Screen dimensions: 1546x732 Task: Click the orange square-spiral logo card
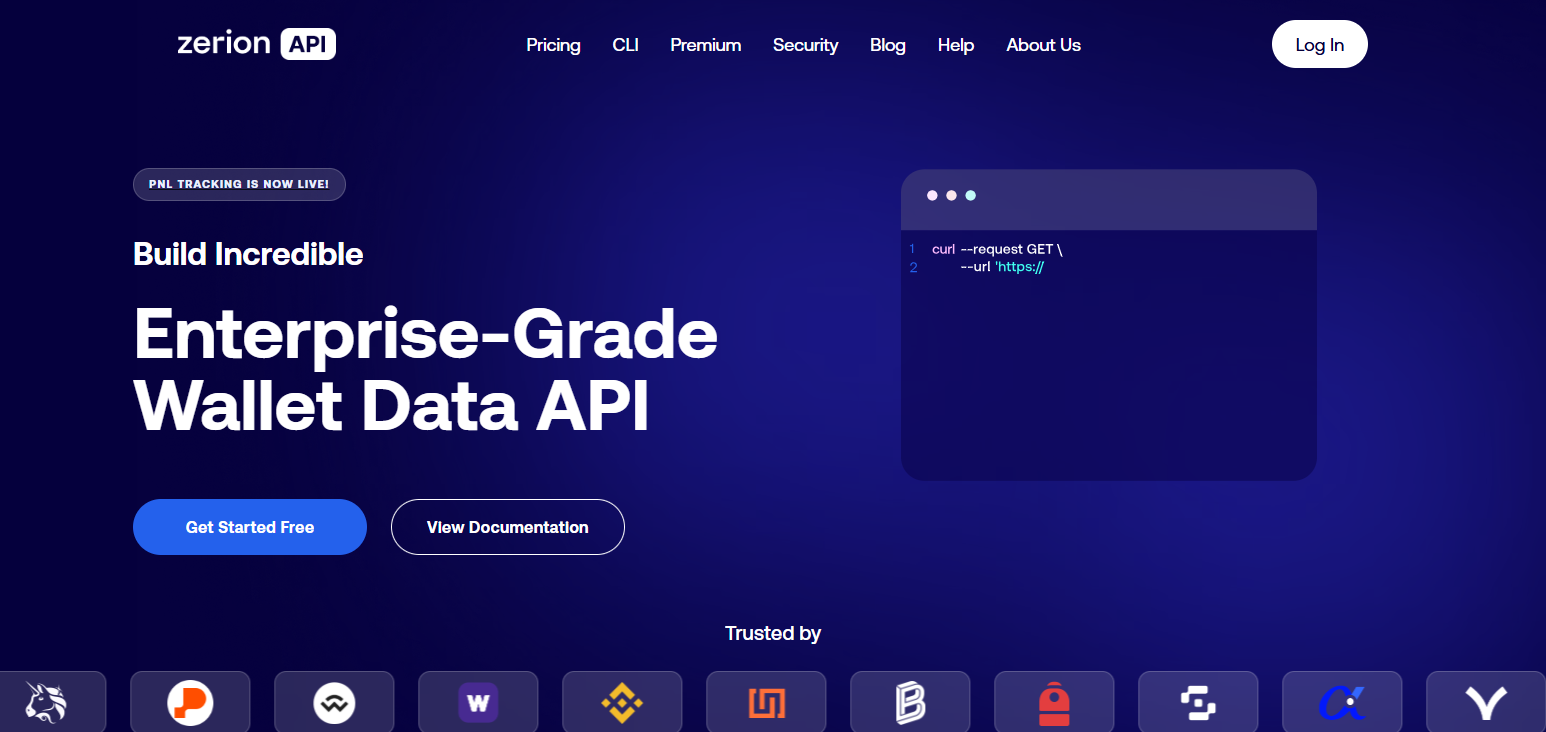pyautogui.click(x=766, y=702)
